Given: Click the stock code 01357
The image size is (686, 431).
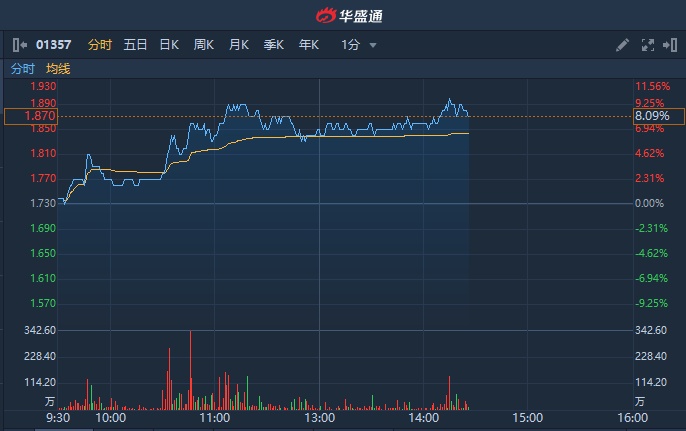Looking at the screenshot, I should (54, 45).
